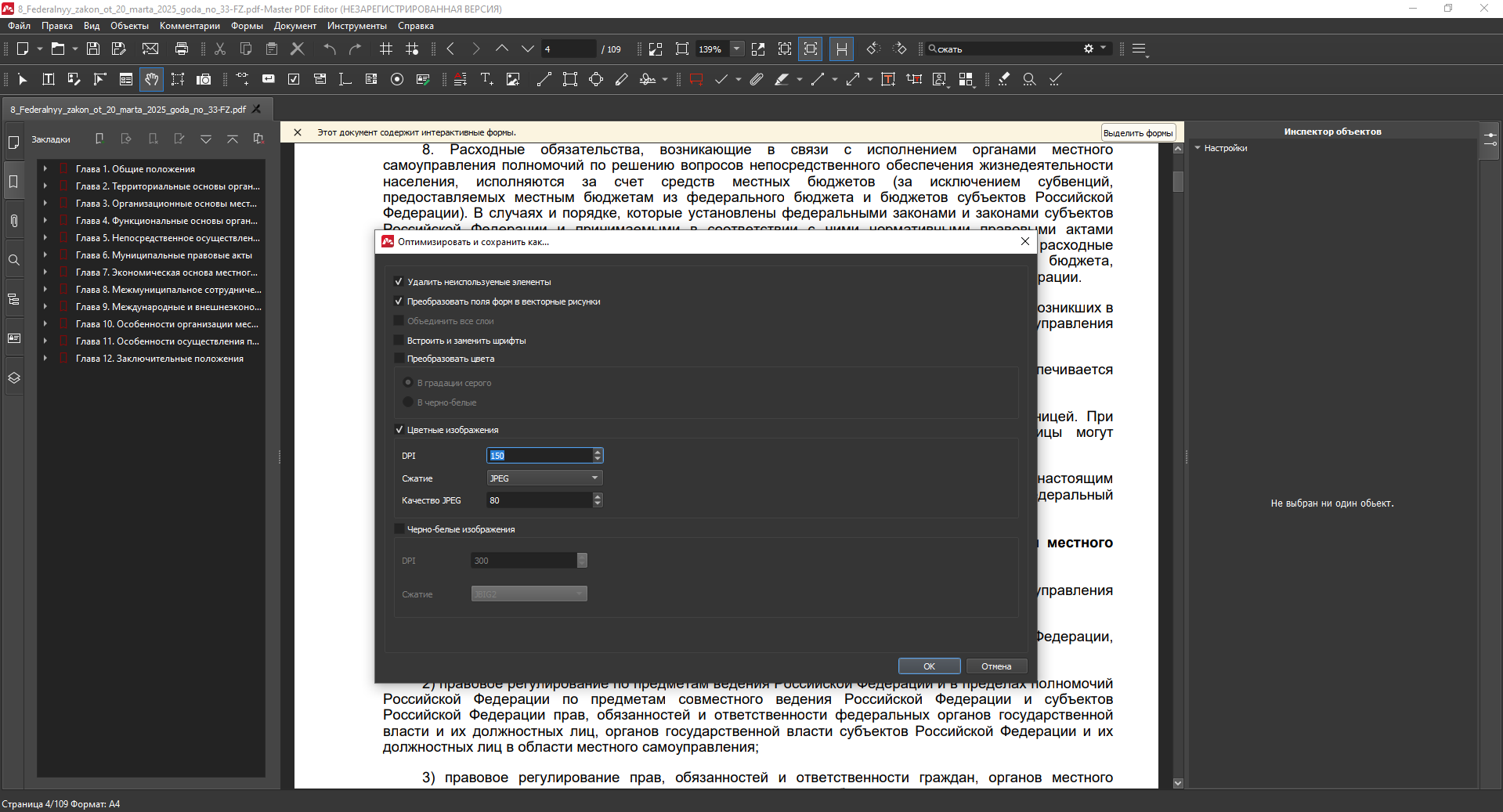Select the Pencil annotation tool
The image size is (1503, 812).
point(621,79)
